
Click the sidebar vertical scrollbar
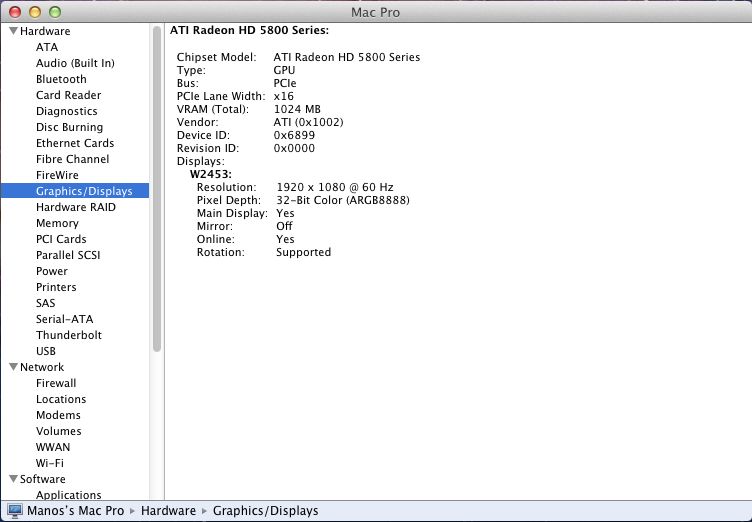(157, 189)
